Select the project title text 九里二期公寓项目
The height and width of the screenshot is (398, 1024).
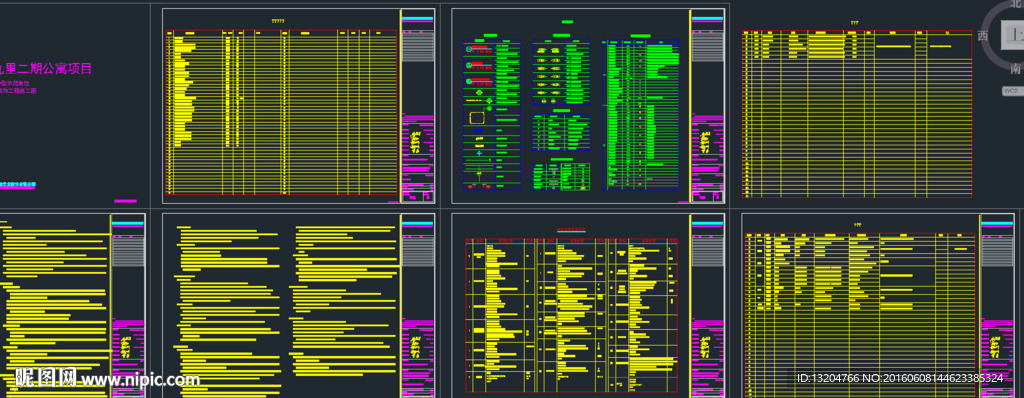[x=46, y=69]
